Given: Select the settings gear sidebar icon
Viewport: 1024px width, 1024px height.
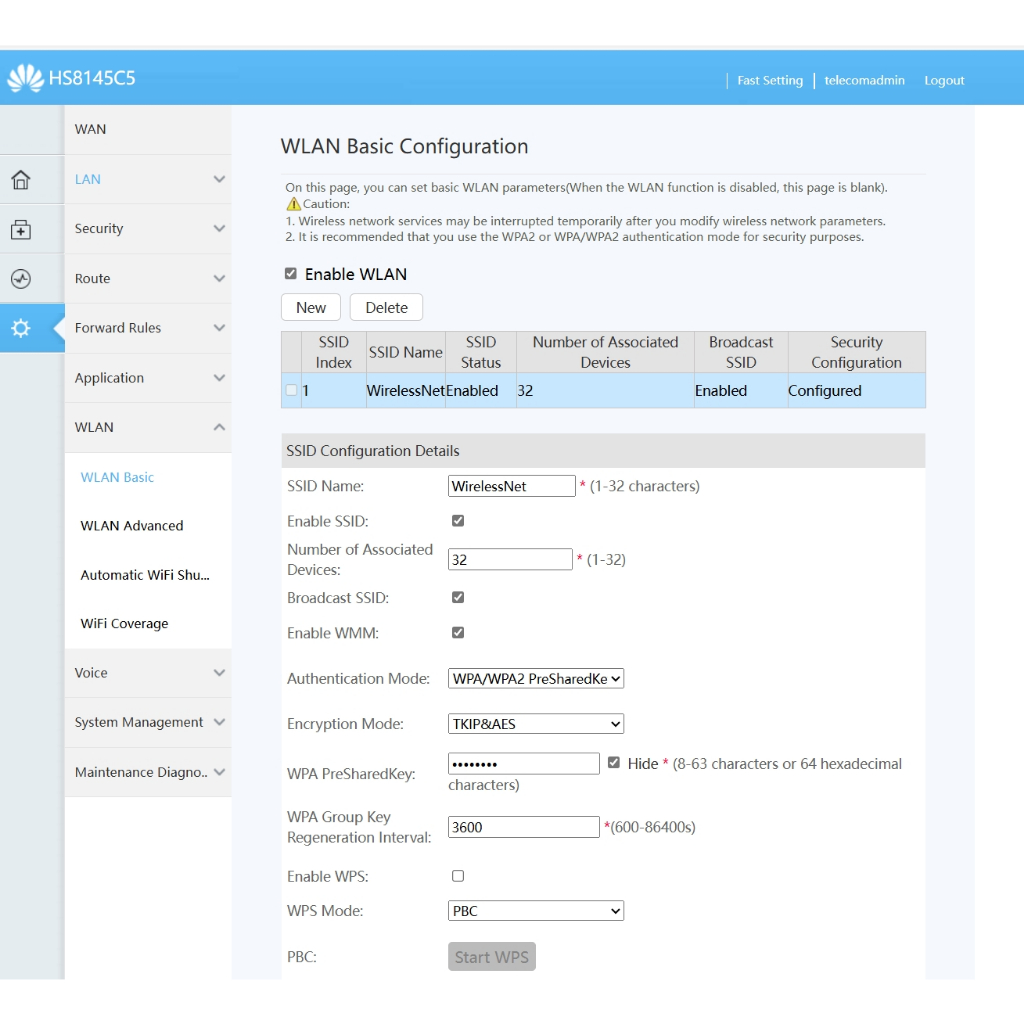Looking at the screenshot, I should [21, 328].
